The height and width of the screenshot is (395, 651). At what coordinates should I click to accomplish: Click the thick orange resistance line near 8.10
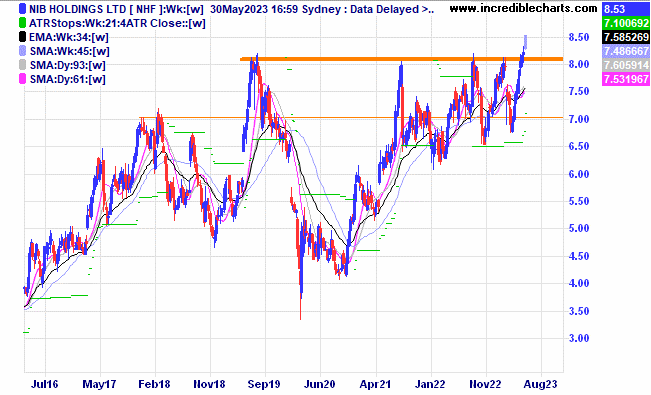(x=401, y=59)
